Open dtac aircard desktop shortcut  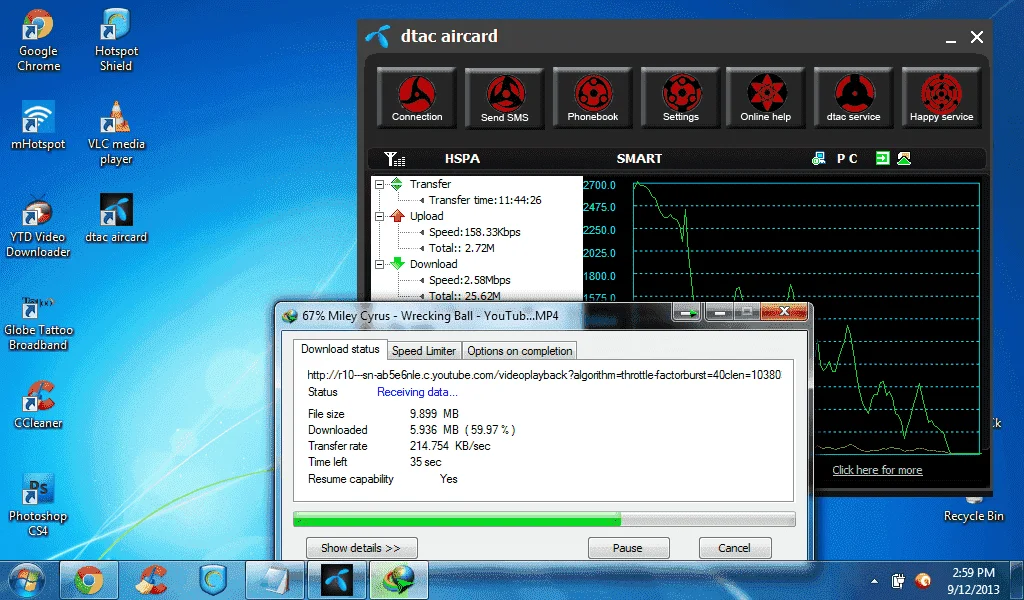point(116,219)
